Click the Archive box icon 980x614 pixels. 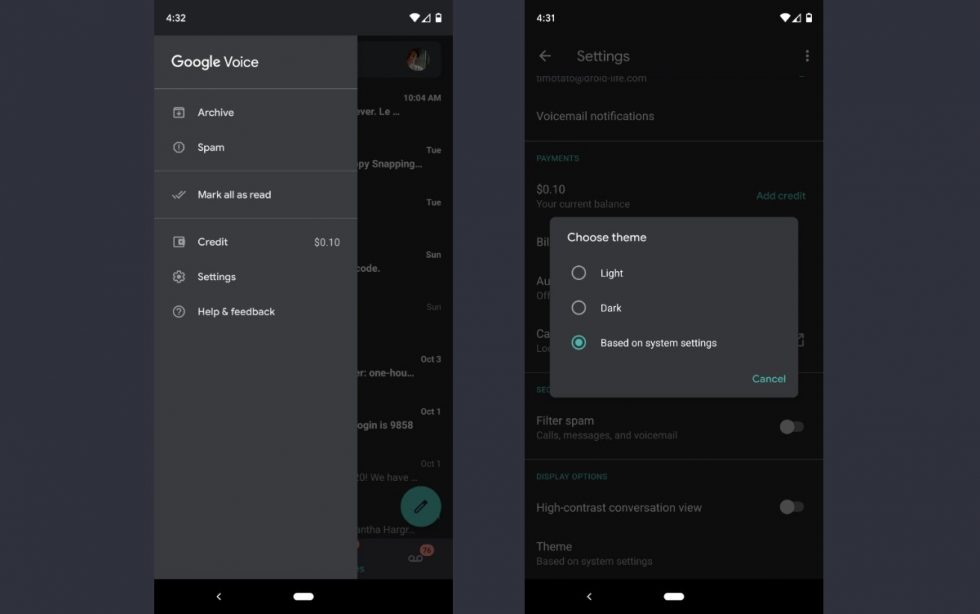point(179,113)
